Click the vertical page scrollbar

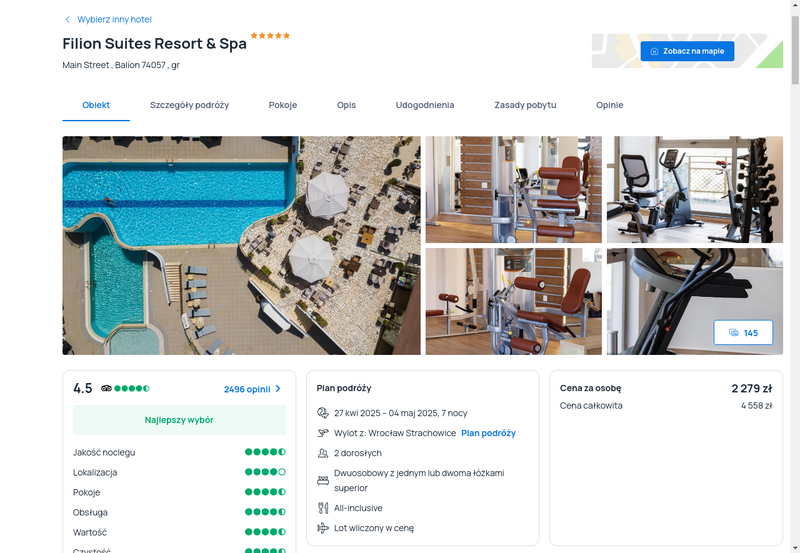coord(795,276)
